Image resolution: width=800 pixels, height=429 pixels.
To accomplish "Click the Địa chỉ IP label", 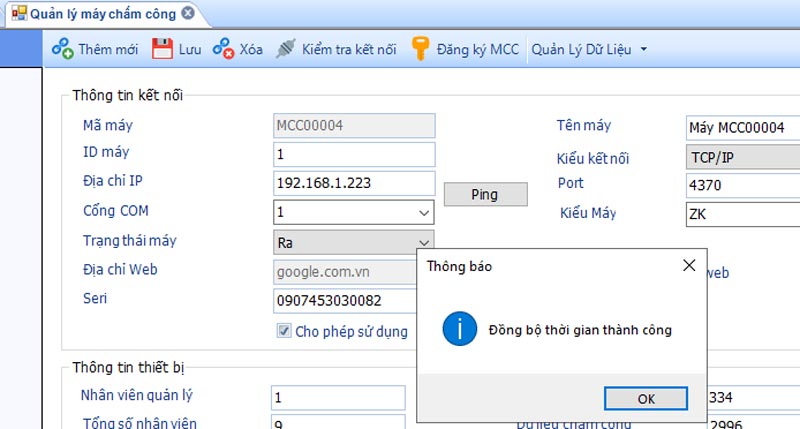I will (x=113, y=181).
